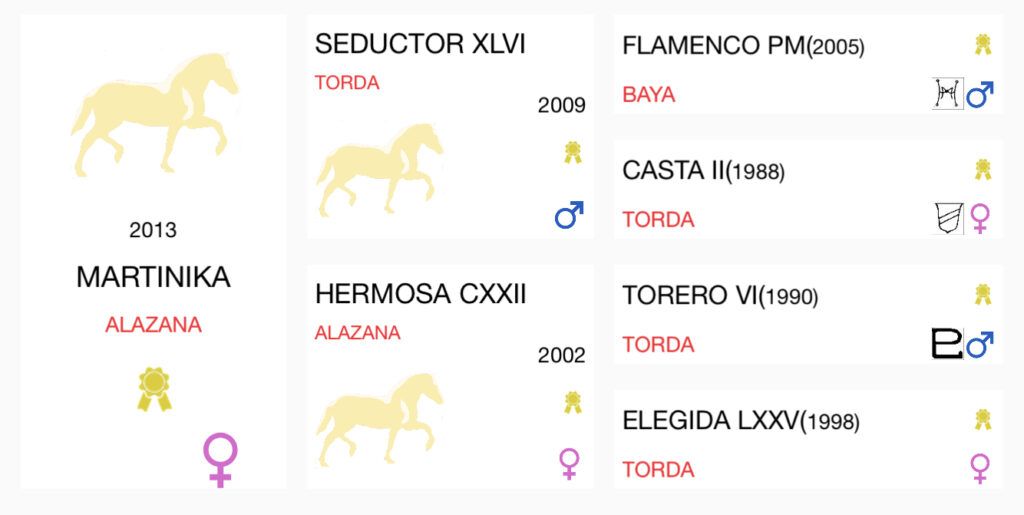Click the male symbol on SEDUCTOR XLVI card
Viewport: 1024px width, 515px height.
tap(569, 215)
